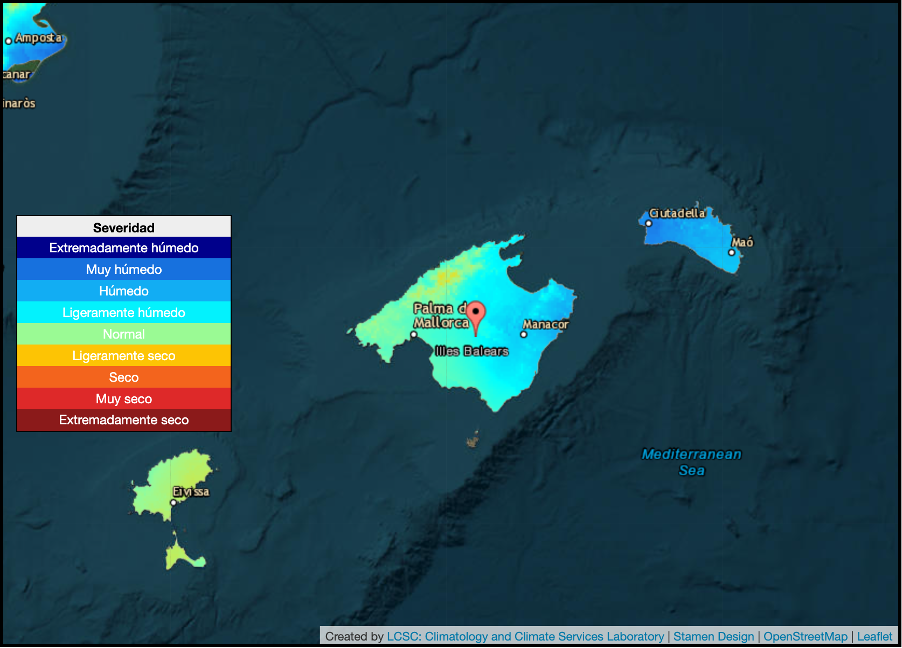Click the Ligeramente seco legend swatch
Viewport: 902px width, 648px height.
[124, 356]
